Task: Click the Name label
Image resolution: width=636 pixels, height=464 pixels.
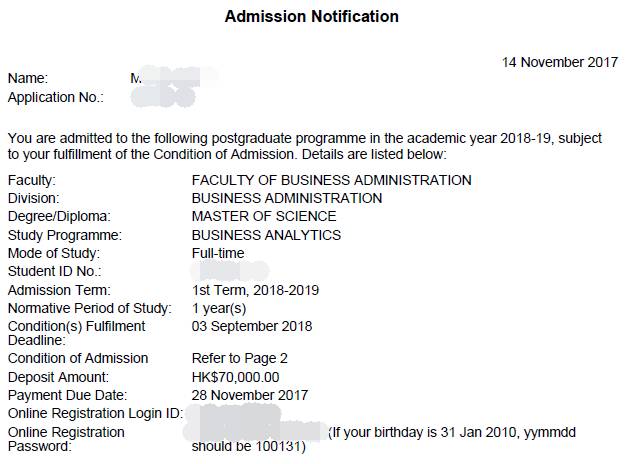Action: click(28, 78)
